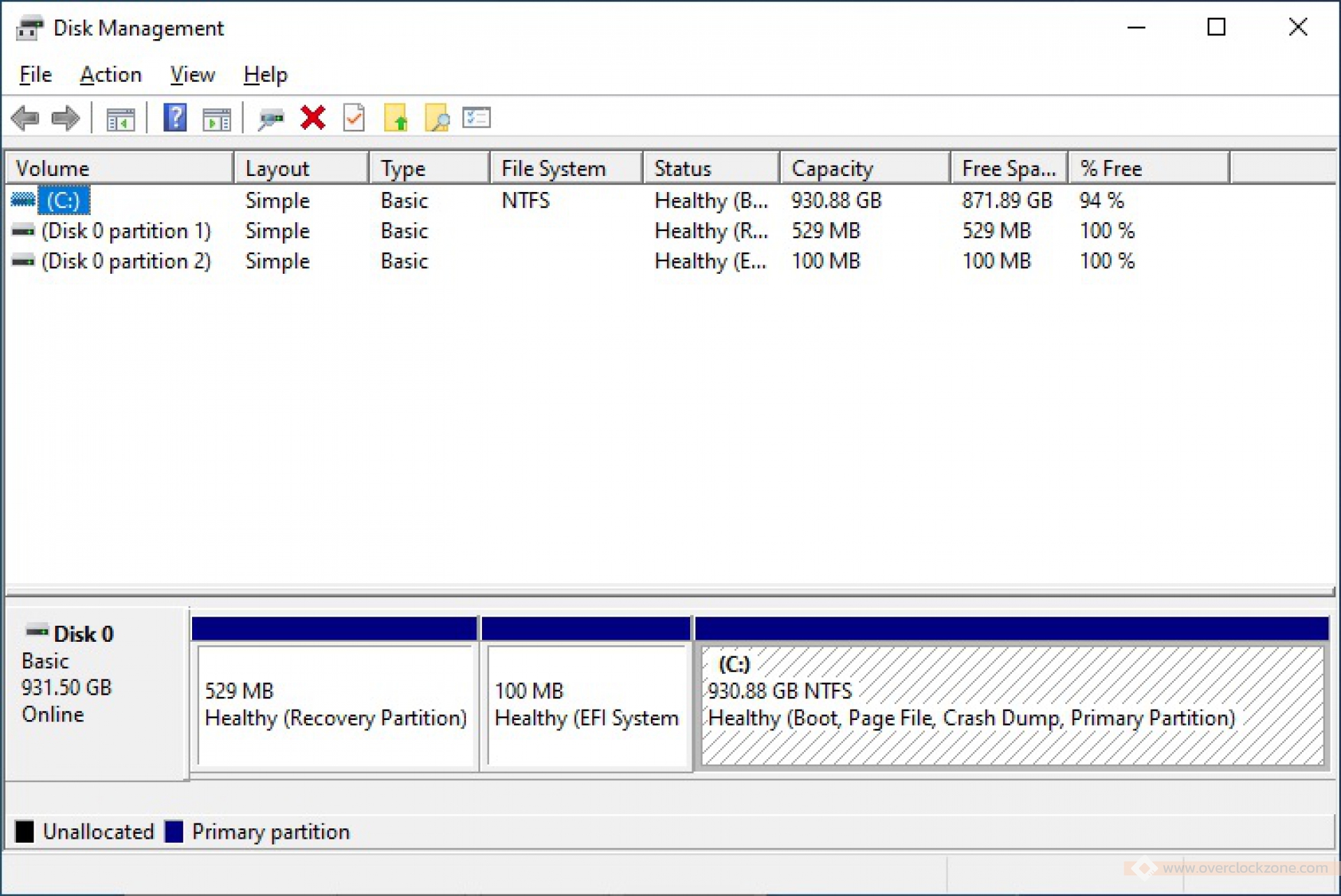Click the Back arrow toolbar icon
This screenshot has height=896, width=1341.
(x=25, y=118)
